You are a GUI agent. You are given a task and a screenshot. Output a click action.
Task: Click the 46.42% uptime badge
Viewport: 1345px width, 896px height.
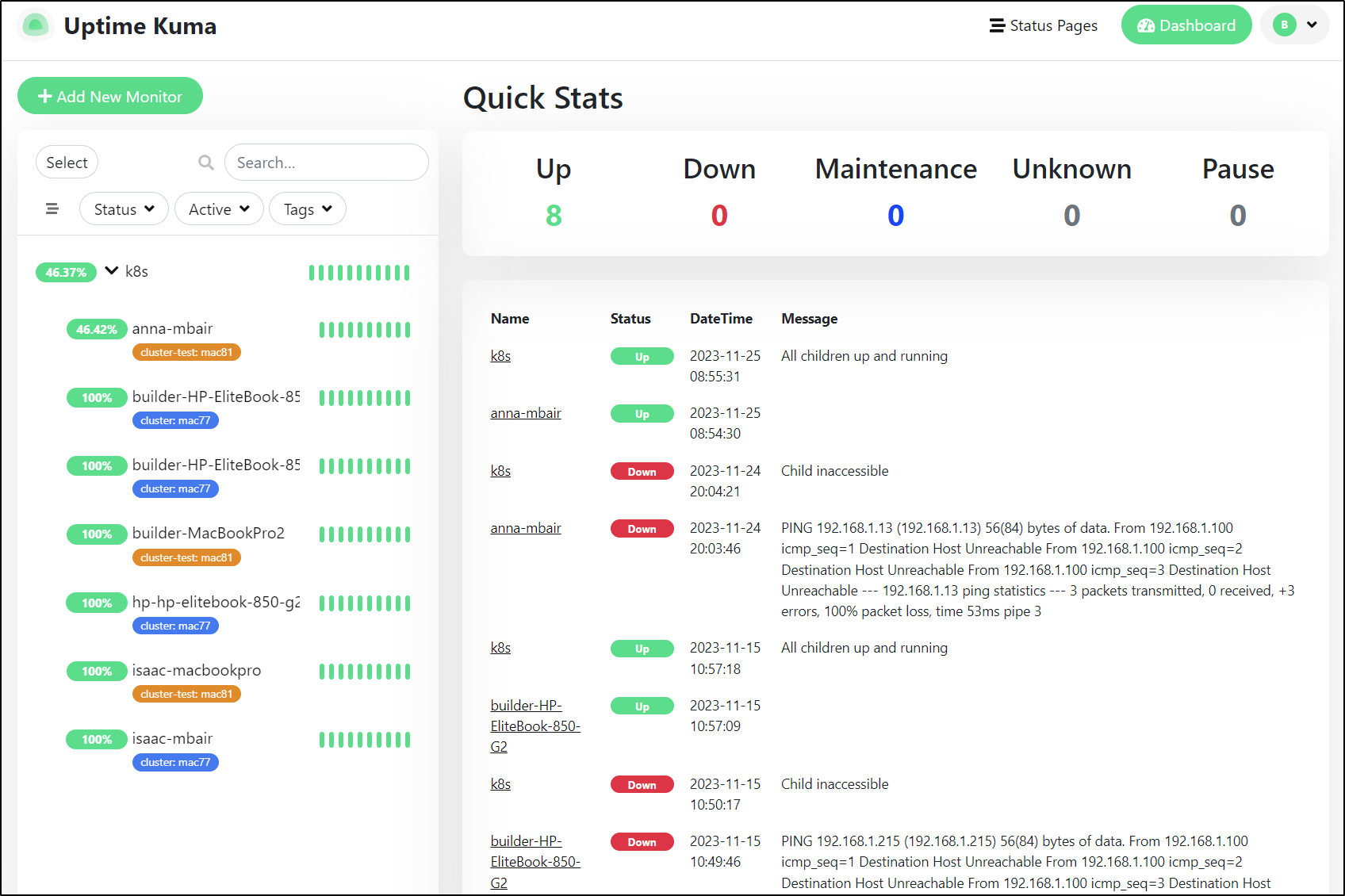pyautogui.click(x=97, y=329)
